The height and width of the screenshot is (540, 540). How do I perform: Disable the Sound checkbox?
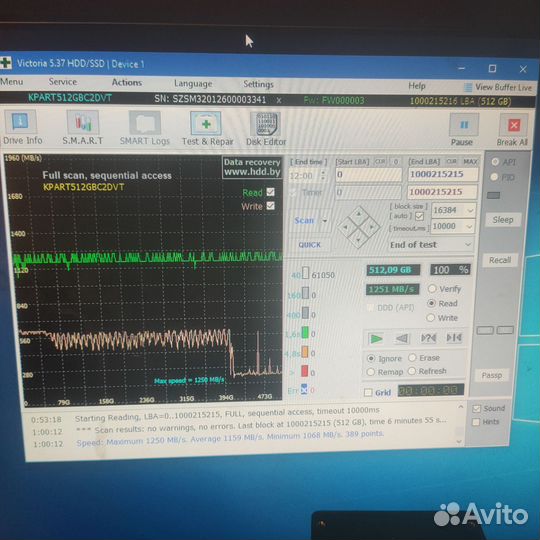click(477, 409)
